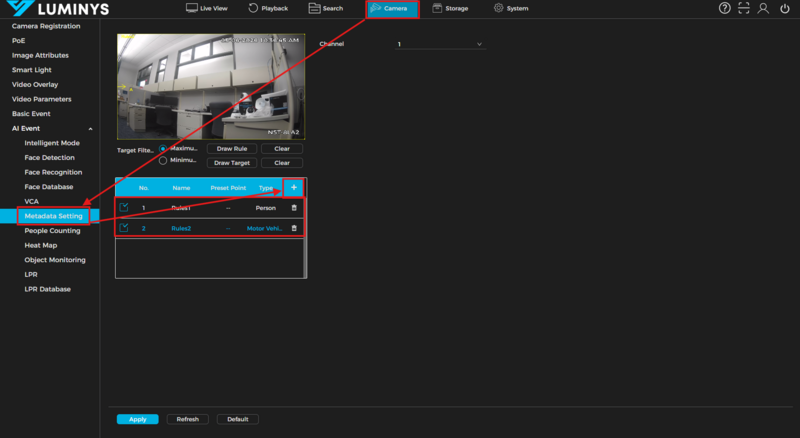The image size is (800, 438).
Task: Select the Minimum target filter radio
Action: pos(163,160)
